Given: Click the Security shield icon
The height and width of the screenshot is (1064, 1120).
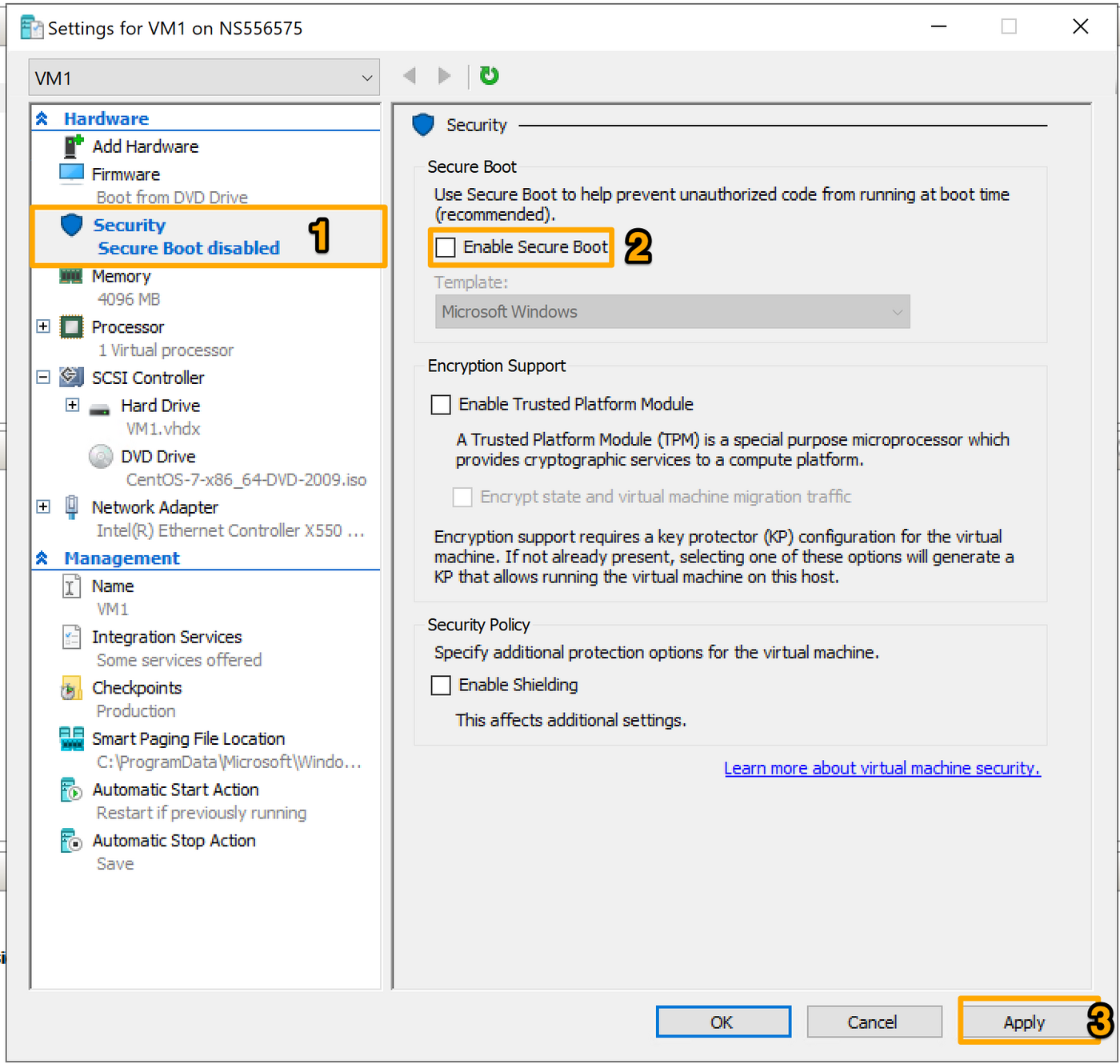Looking at the screenshot, I should coord(71,225).
